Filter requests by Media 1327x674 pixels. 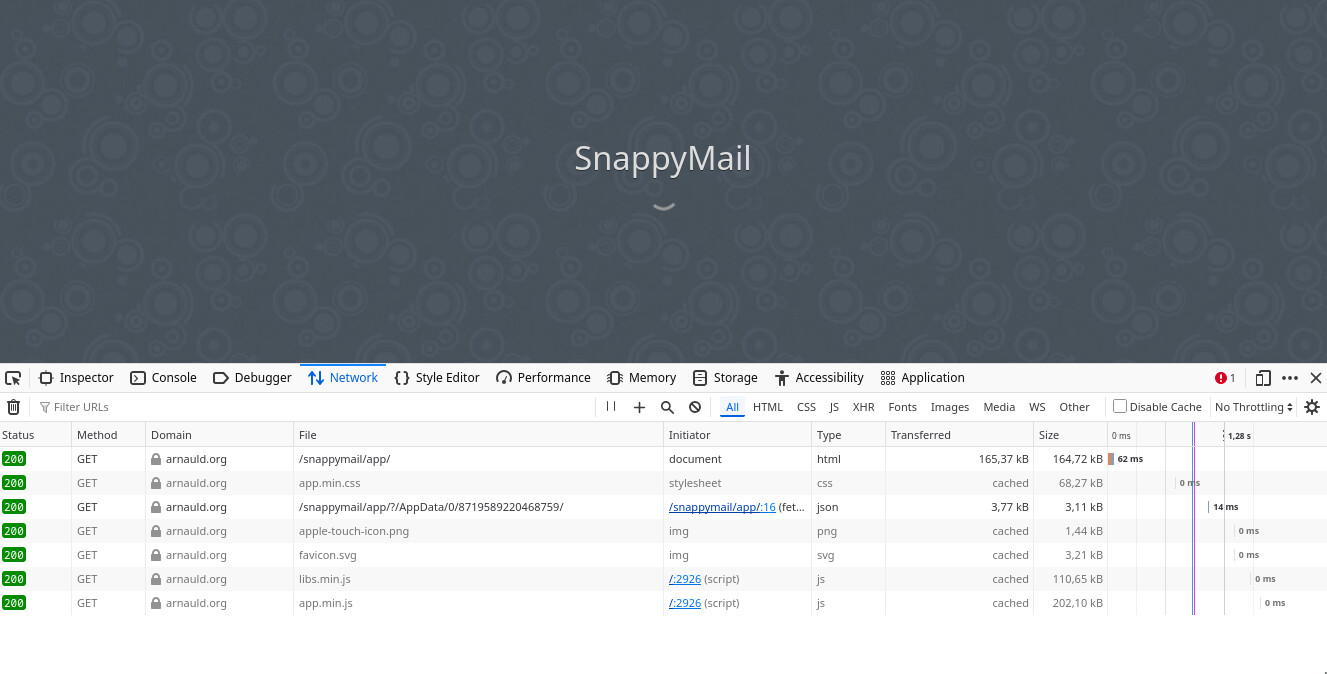[999, 407]
